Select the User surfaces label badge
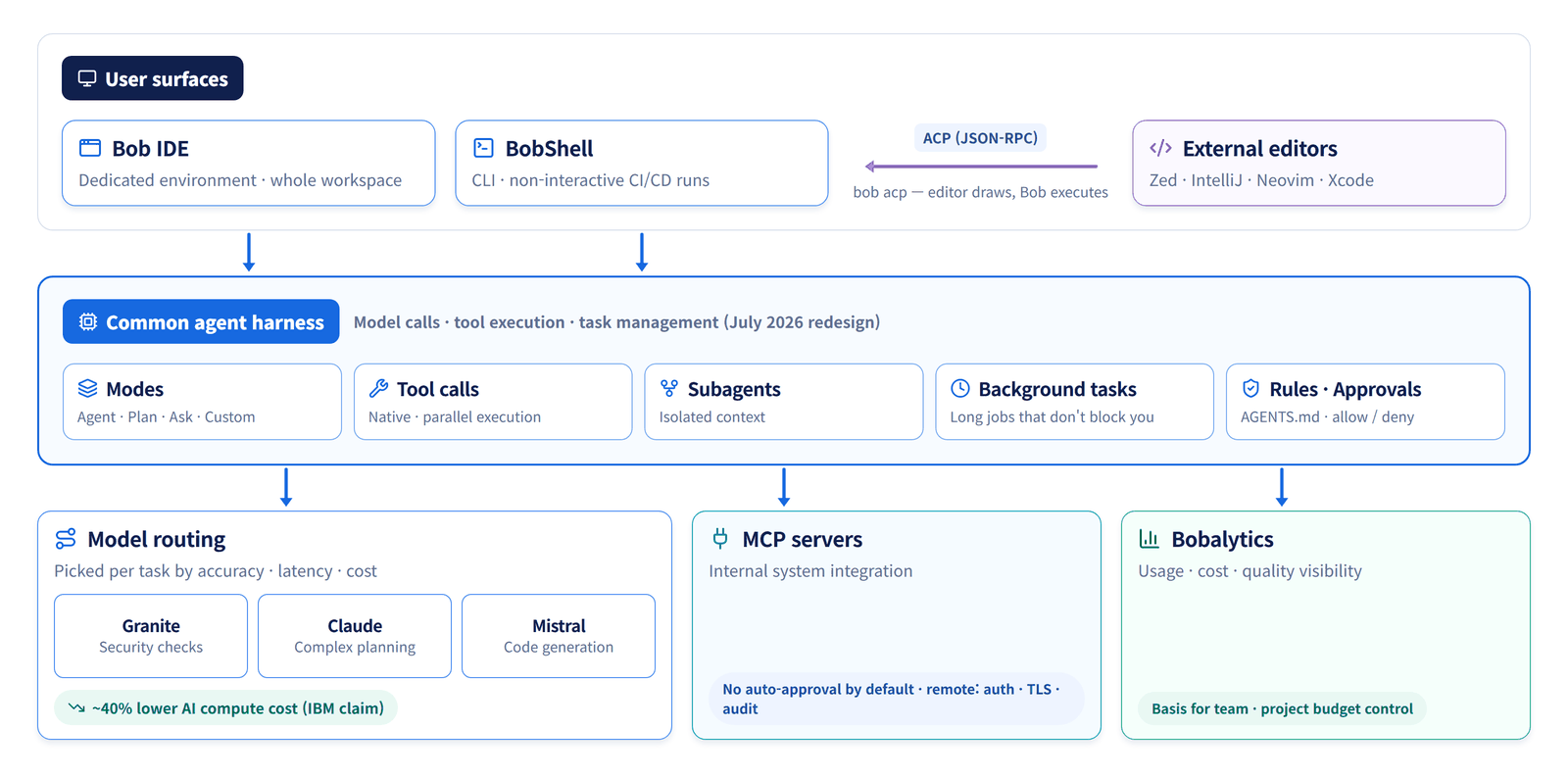 [x=153, y=78]
